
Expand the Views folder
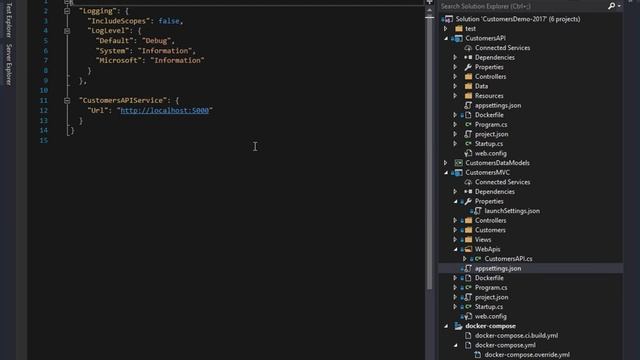(455, 240)
